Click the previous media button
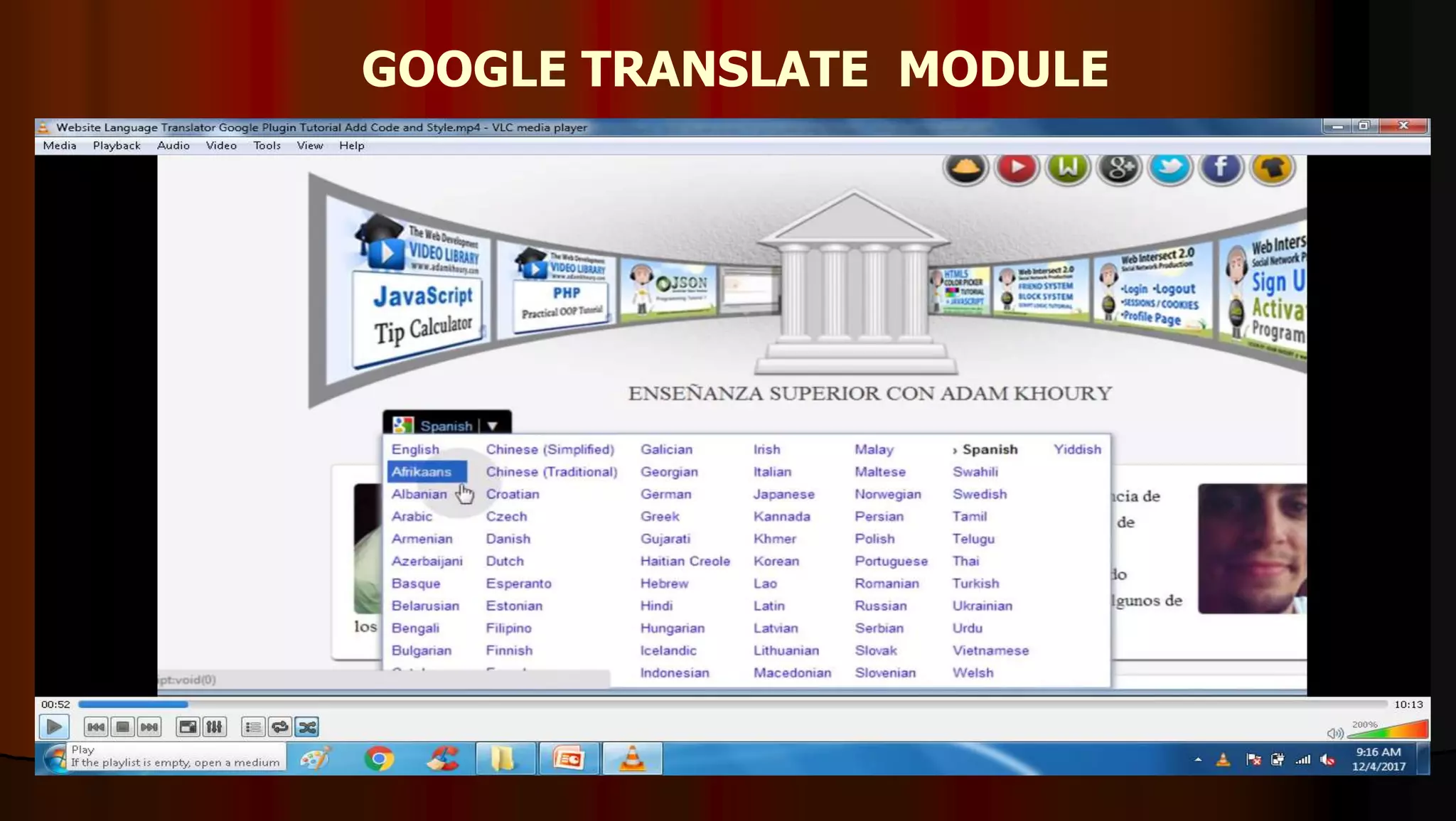1456x821 pixels. (x=96, y=726)
